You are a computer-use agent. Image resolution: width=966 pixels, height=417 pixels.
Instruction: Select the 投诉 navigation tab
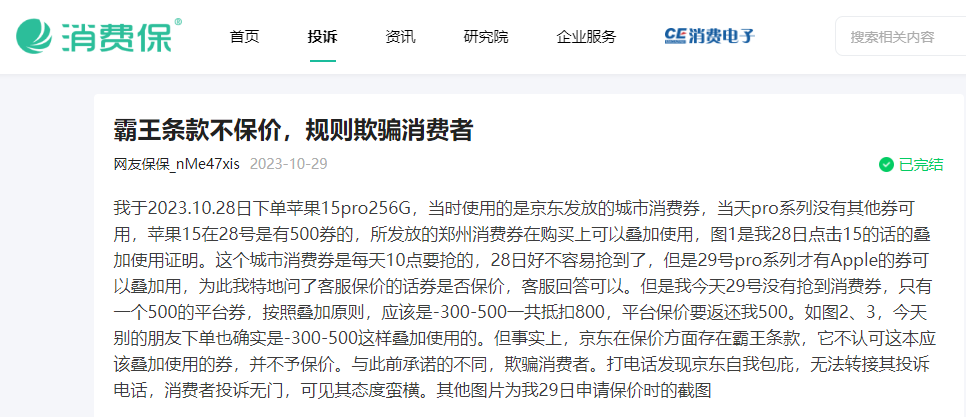pyautogui.click(x=323, y=36)
